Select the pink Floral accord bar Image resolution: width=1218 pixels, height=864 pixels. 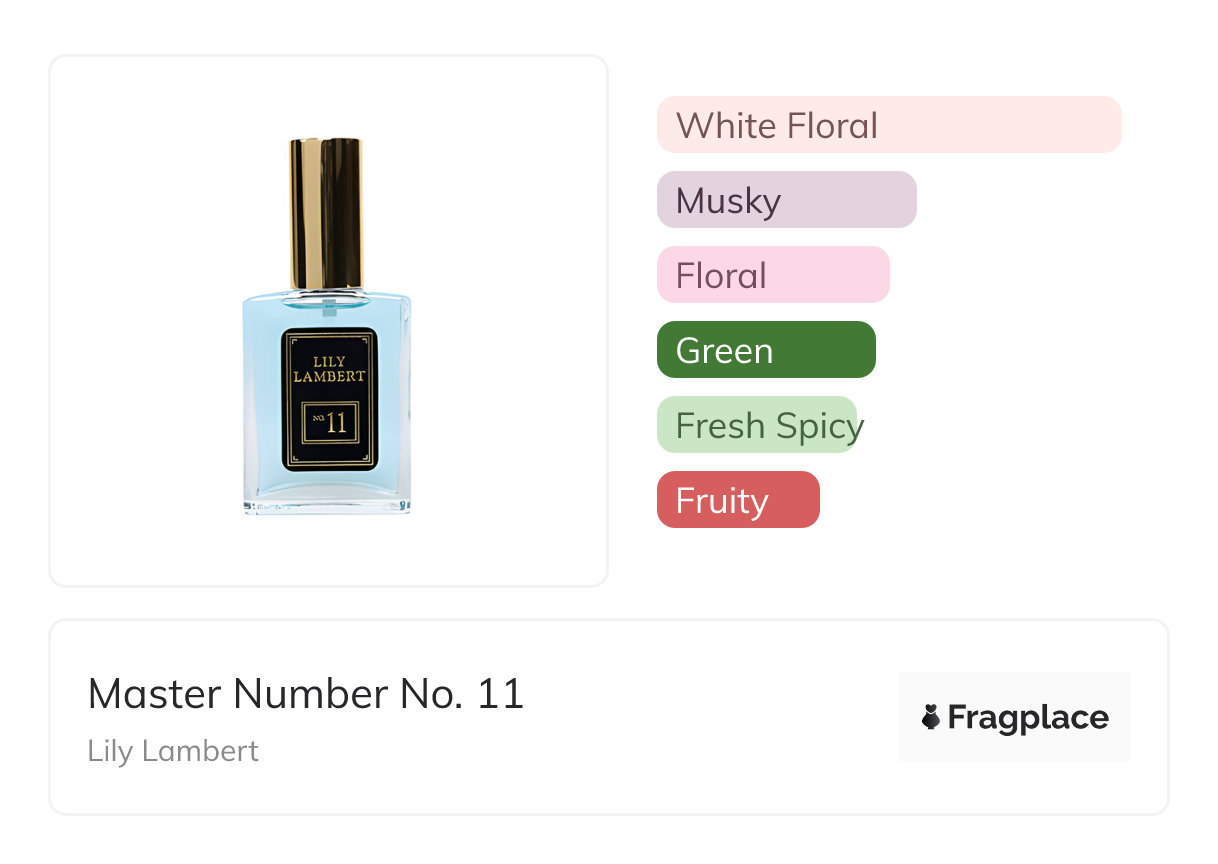(x=772, y=275)
